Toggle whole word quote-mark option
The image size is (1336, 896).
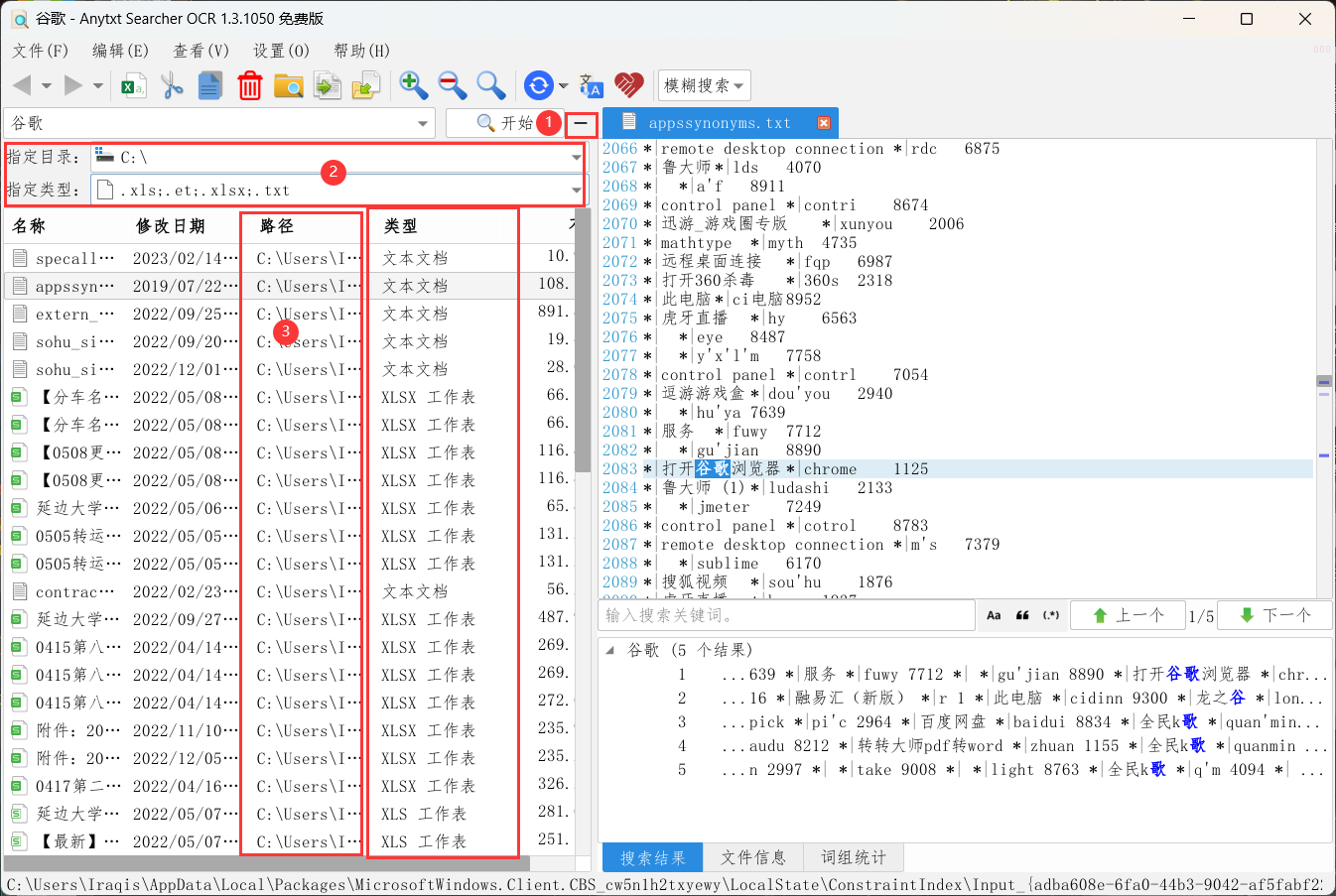[x=1022, y=615]
